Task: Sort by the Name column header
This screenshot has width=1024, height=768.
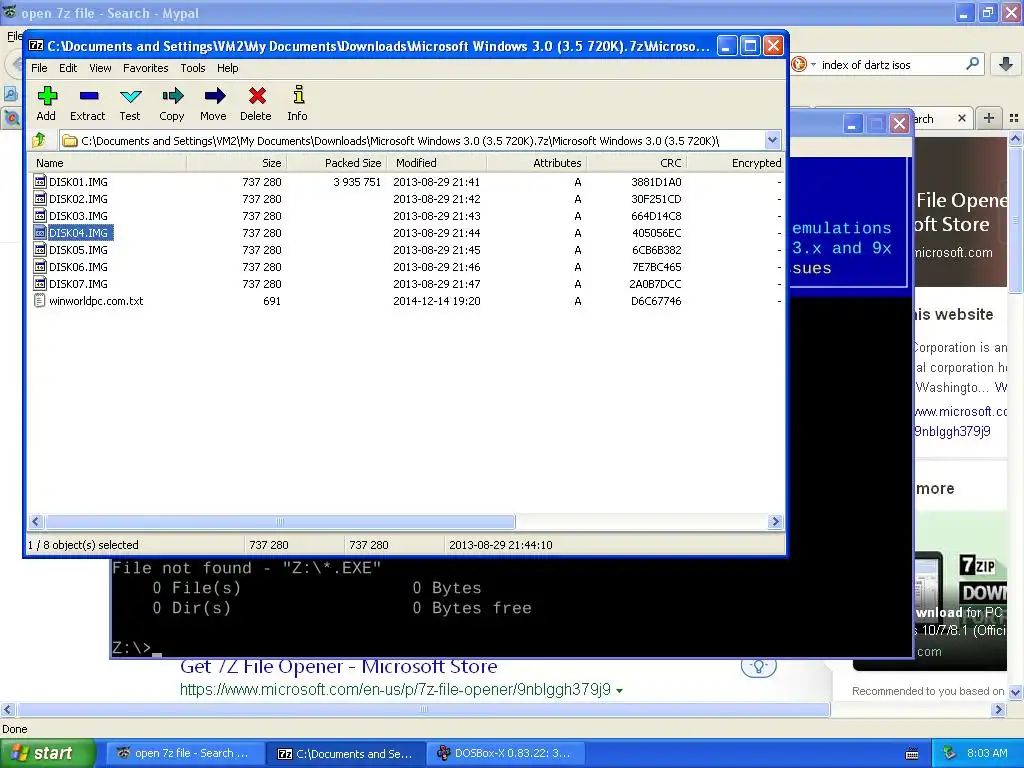Action: [108, 163]
